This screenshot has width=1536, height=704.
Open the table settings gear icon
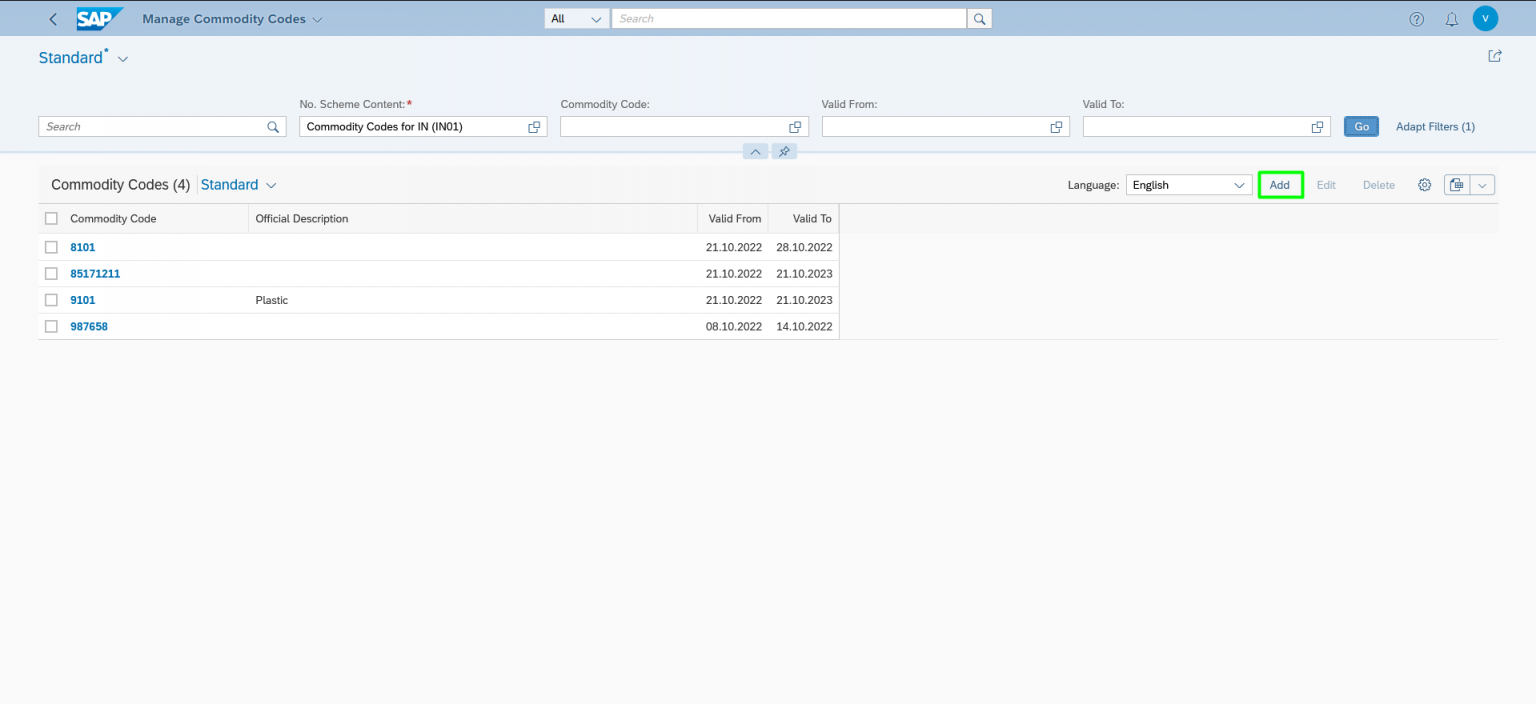1424,184
